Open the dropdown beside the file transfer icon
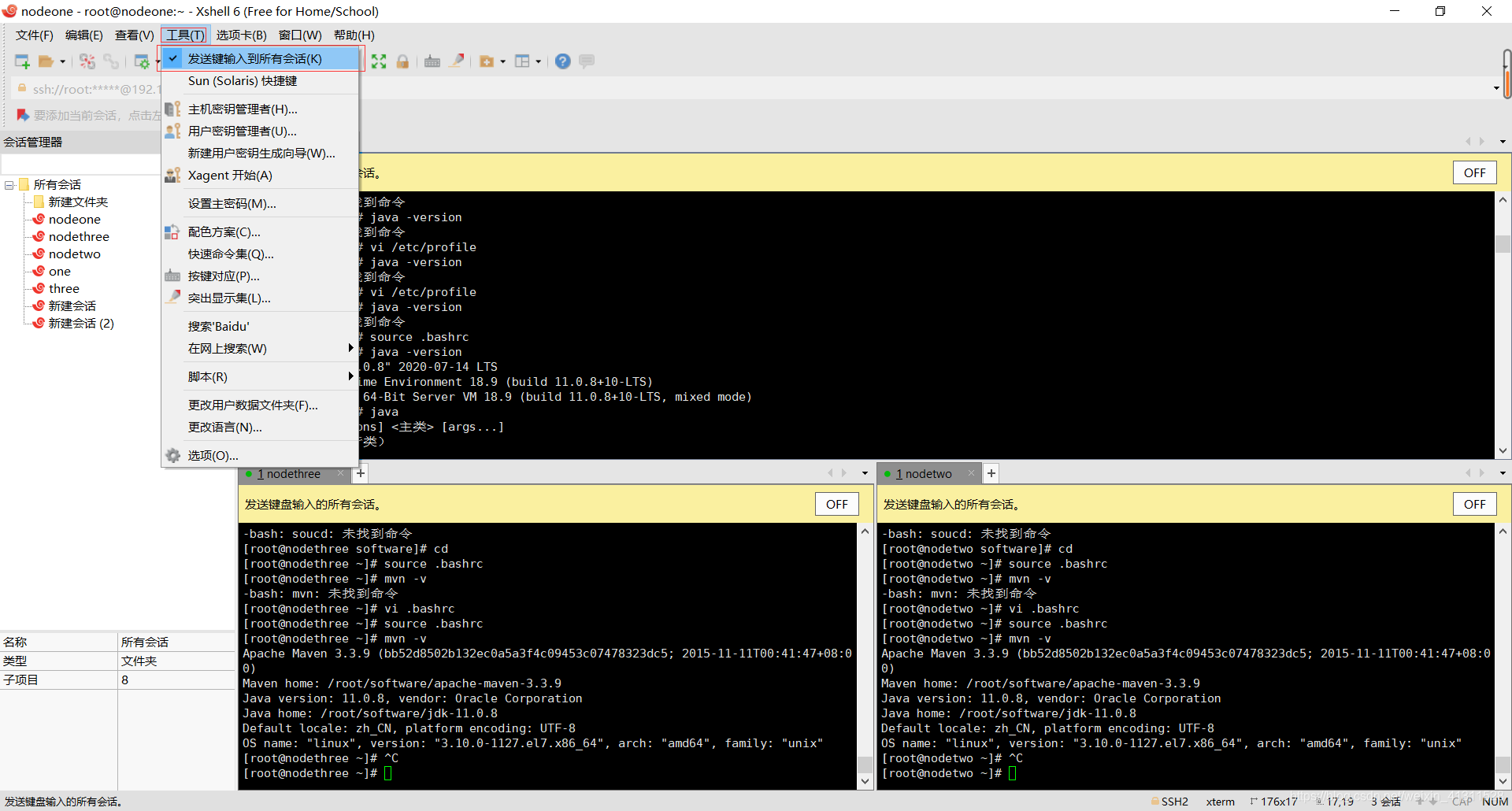Screen dimensions: 1512x811 502,61
